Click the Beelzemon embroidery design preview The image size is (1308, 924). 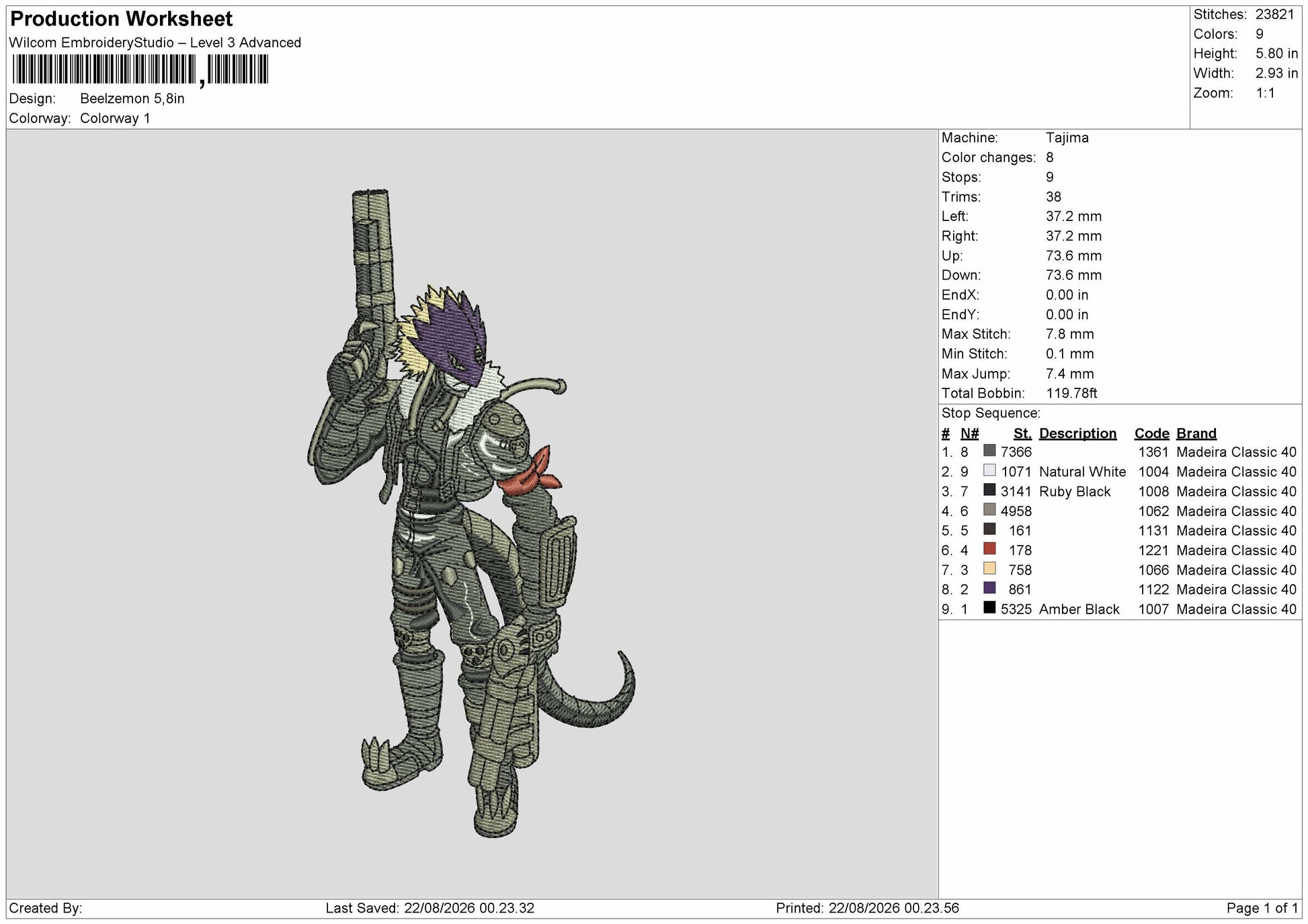471,513
